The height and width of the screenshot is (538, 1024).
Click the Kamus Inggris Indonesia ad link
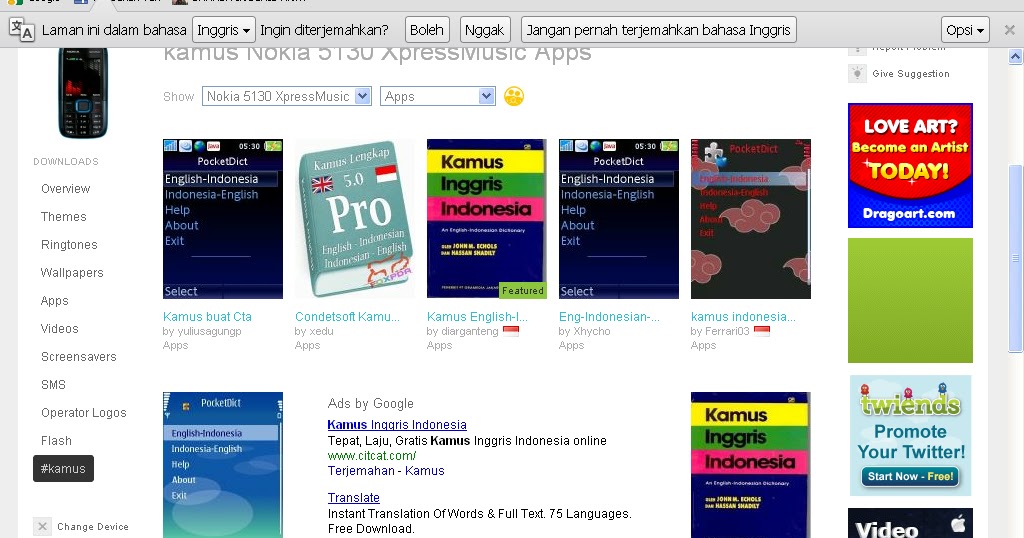pyautogui.click(x=397, y=425)
